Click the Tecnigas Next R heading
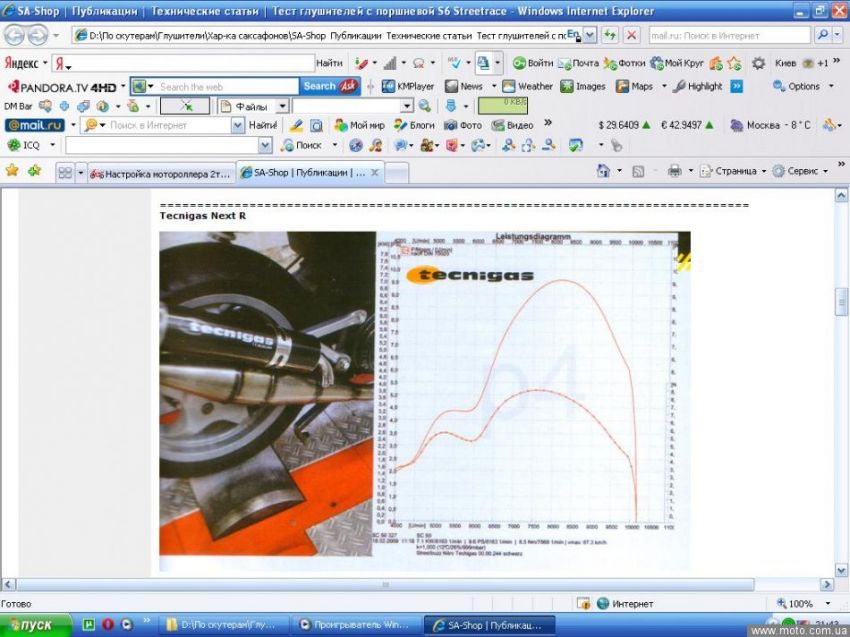 (x=203, y=216)
